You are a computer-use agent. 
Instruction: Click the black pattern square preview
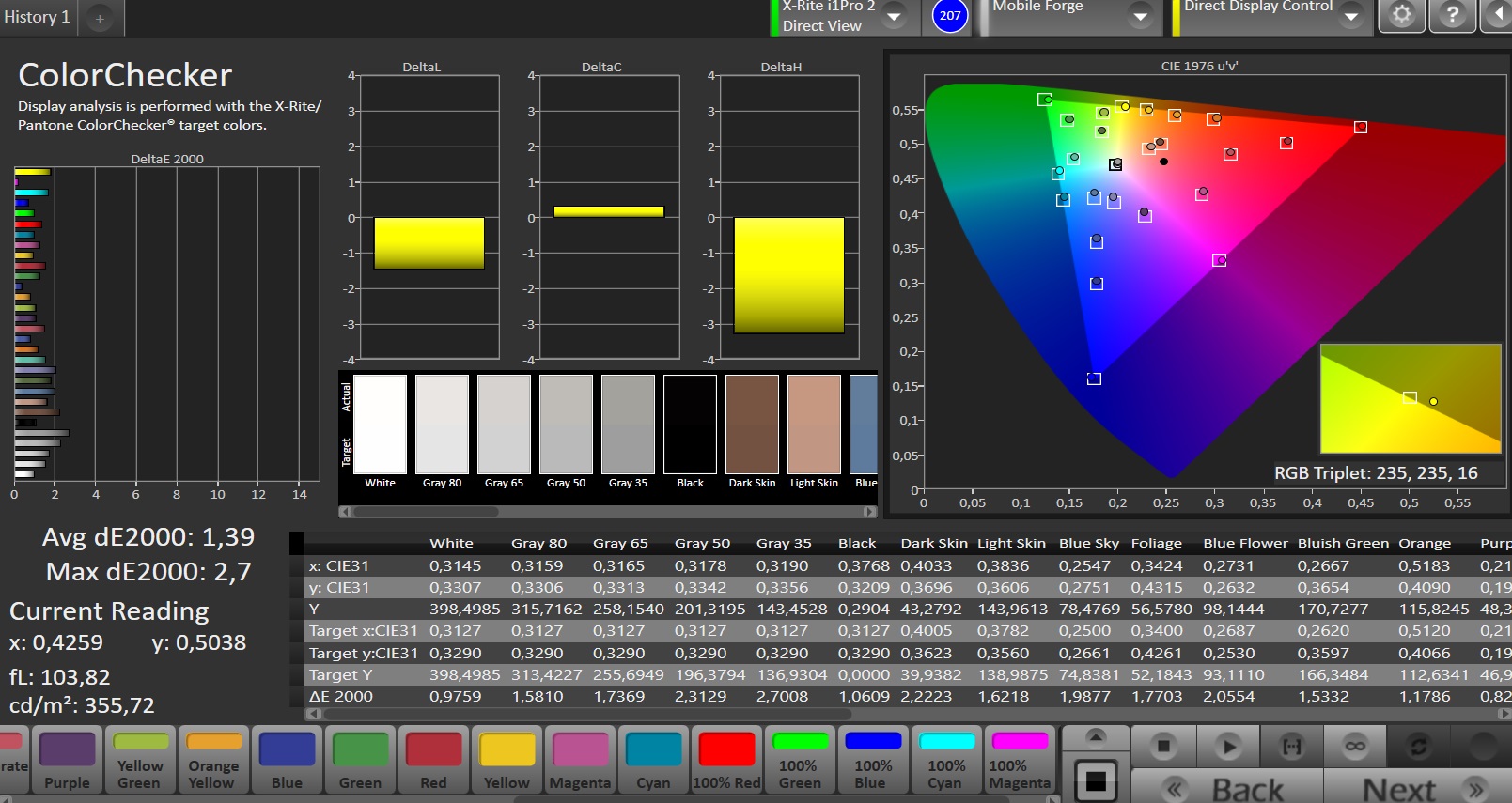coord(1096,780)
